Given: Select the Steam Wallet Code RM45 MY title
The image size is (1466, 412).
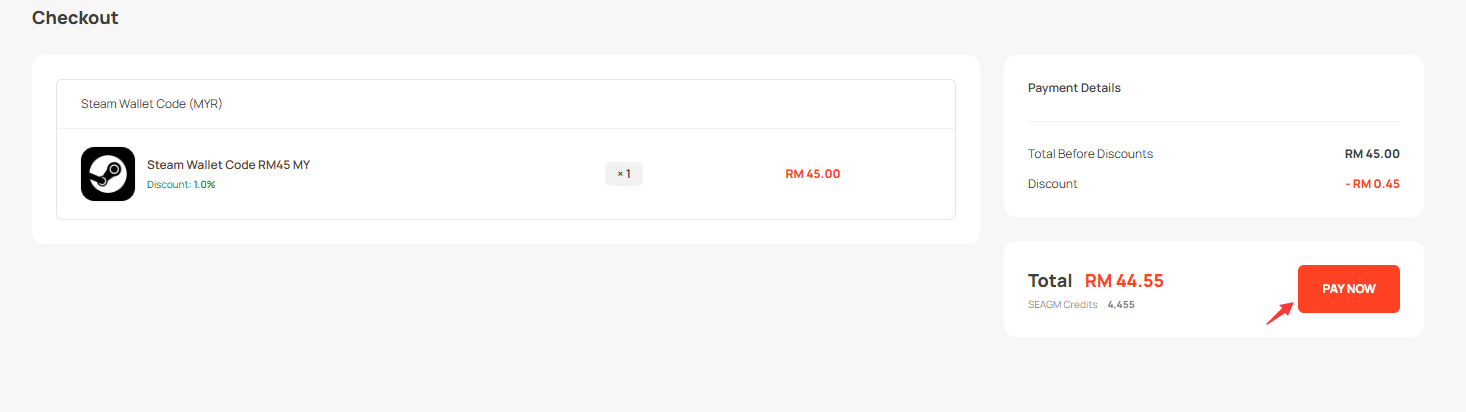Looking at the screenshot, I should coord(228,165).
